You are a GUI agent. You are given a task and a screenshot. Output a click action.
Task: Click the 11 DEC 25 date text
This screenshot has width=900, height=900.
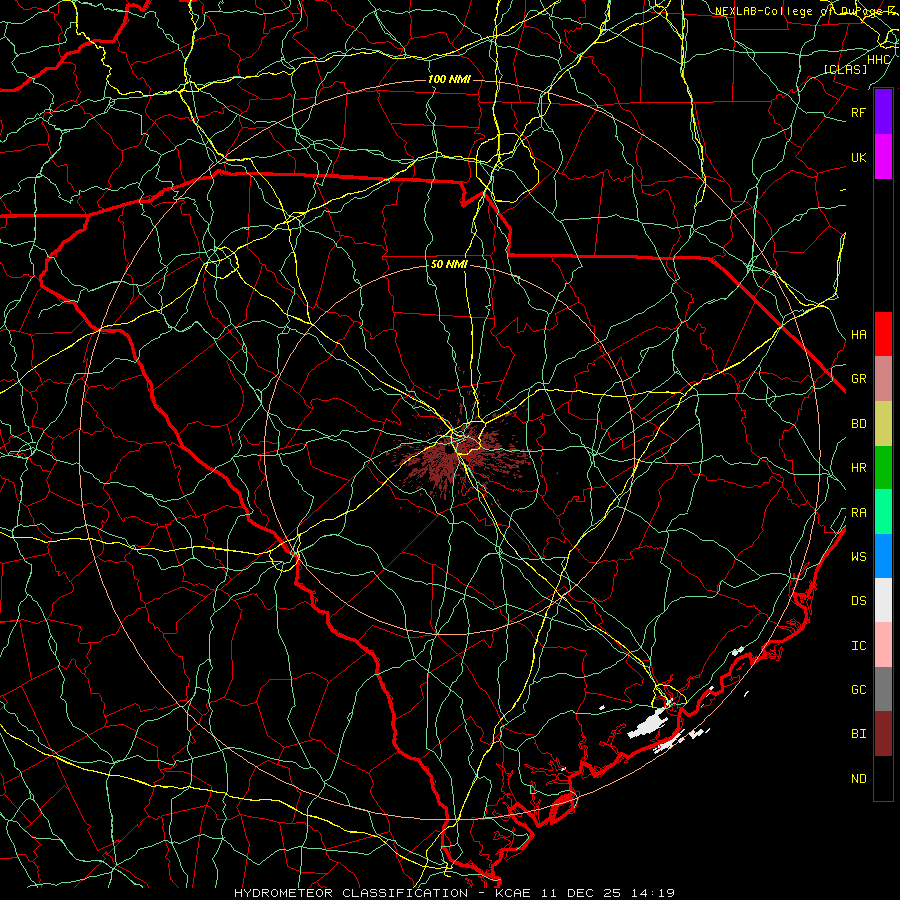coord(582,893)
